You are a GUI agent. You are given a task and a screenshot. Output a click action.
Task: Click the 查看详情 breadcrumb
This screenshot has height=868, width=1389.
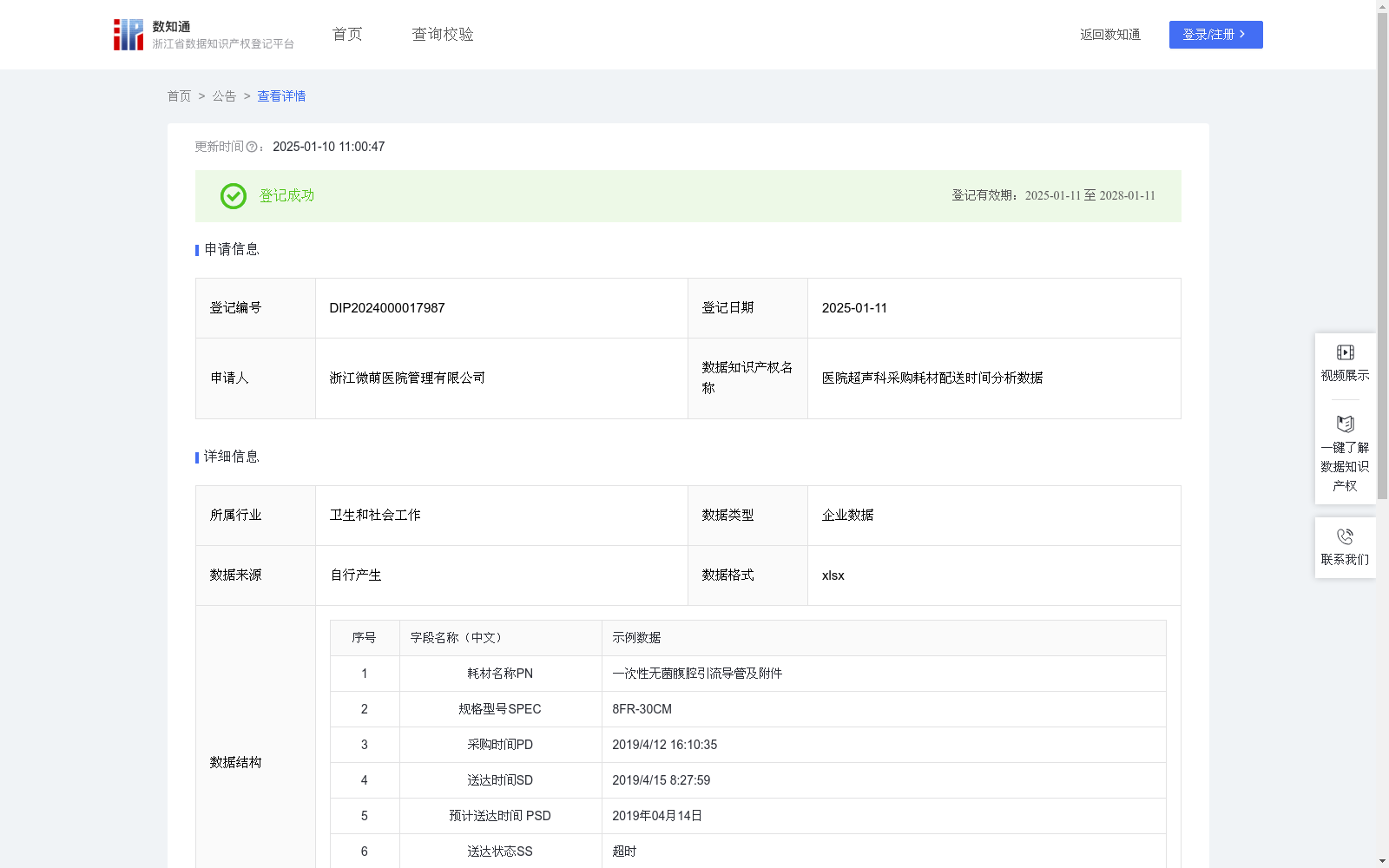281,96
